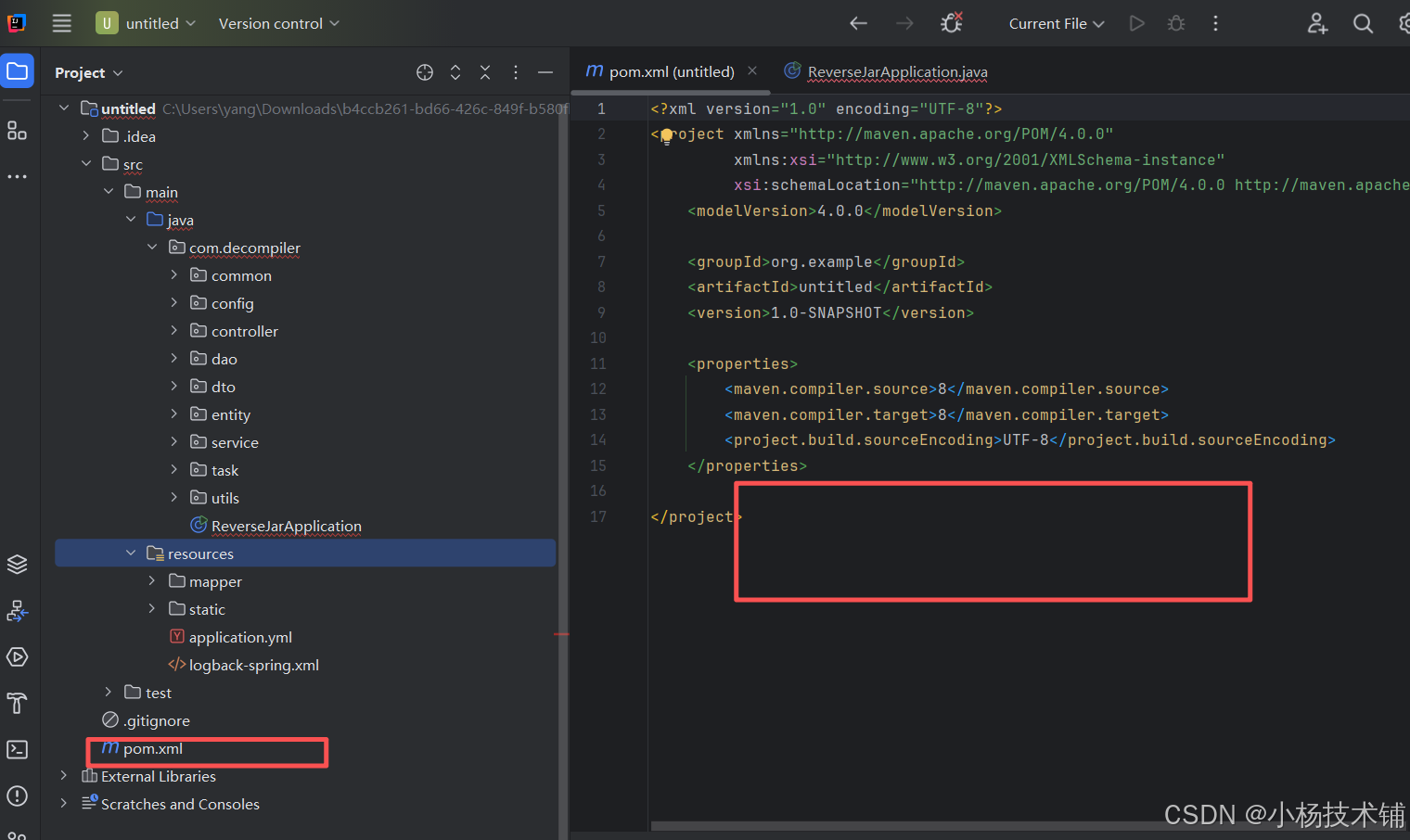Run the current file
This screenshot has height=840, width=1410.
(x=1136, y=23)
